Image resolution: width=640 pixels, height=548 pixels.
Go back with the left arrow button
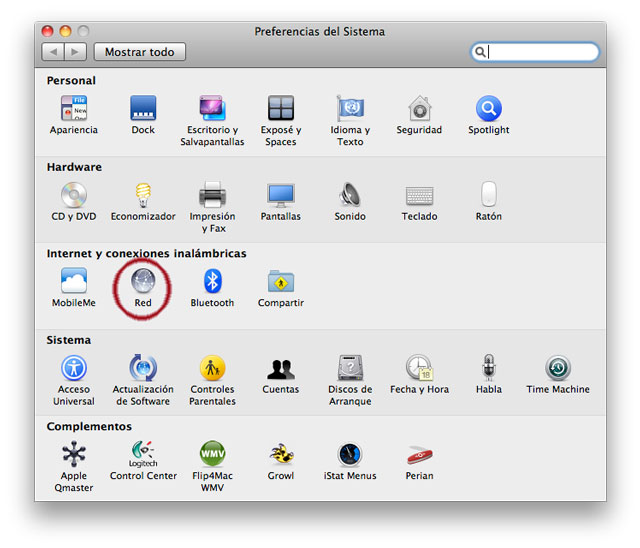[x=53, y=52]
